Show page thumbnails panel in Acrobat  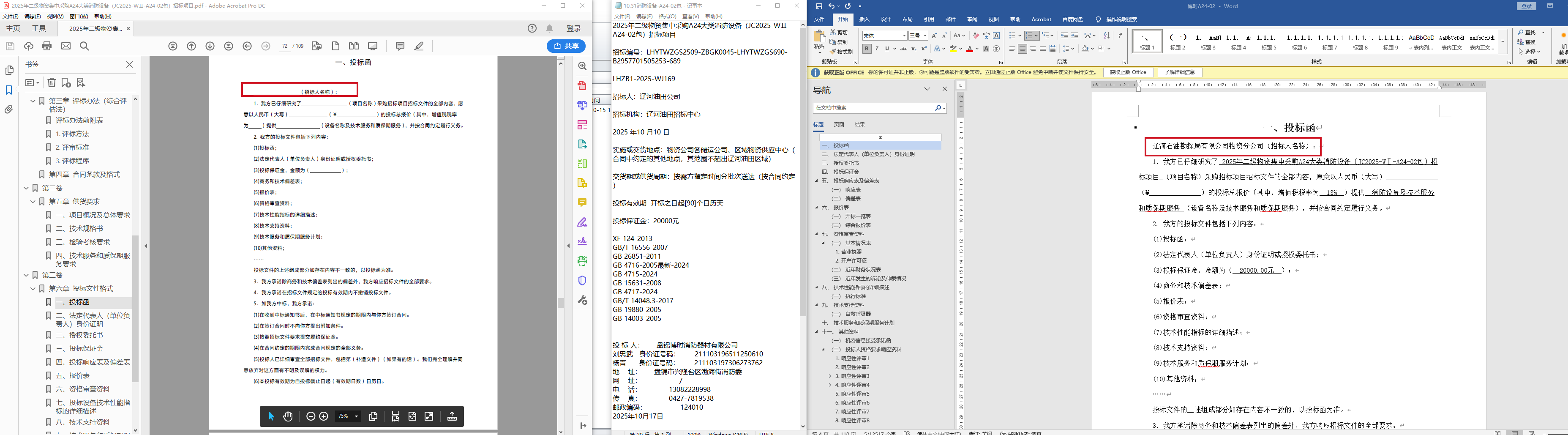(x=9, y=71)
